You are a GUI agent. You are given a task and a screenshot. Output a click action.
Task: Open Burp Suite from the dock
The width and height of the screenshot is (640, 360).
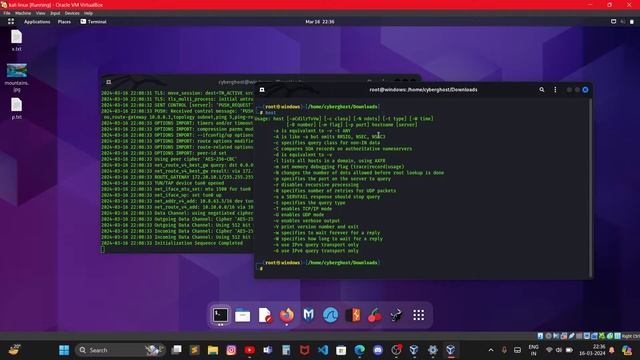coord(353,315)
